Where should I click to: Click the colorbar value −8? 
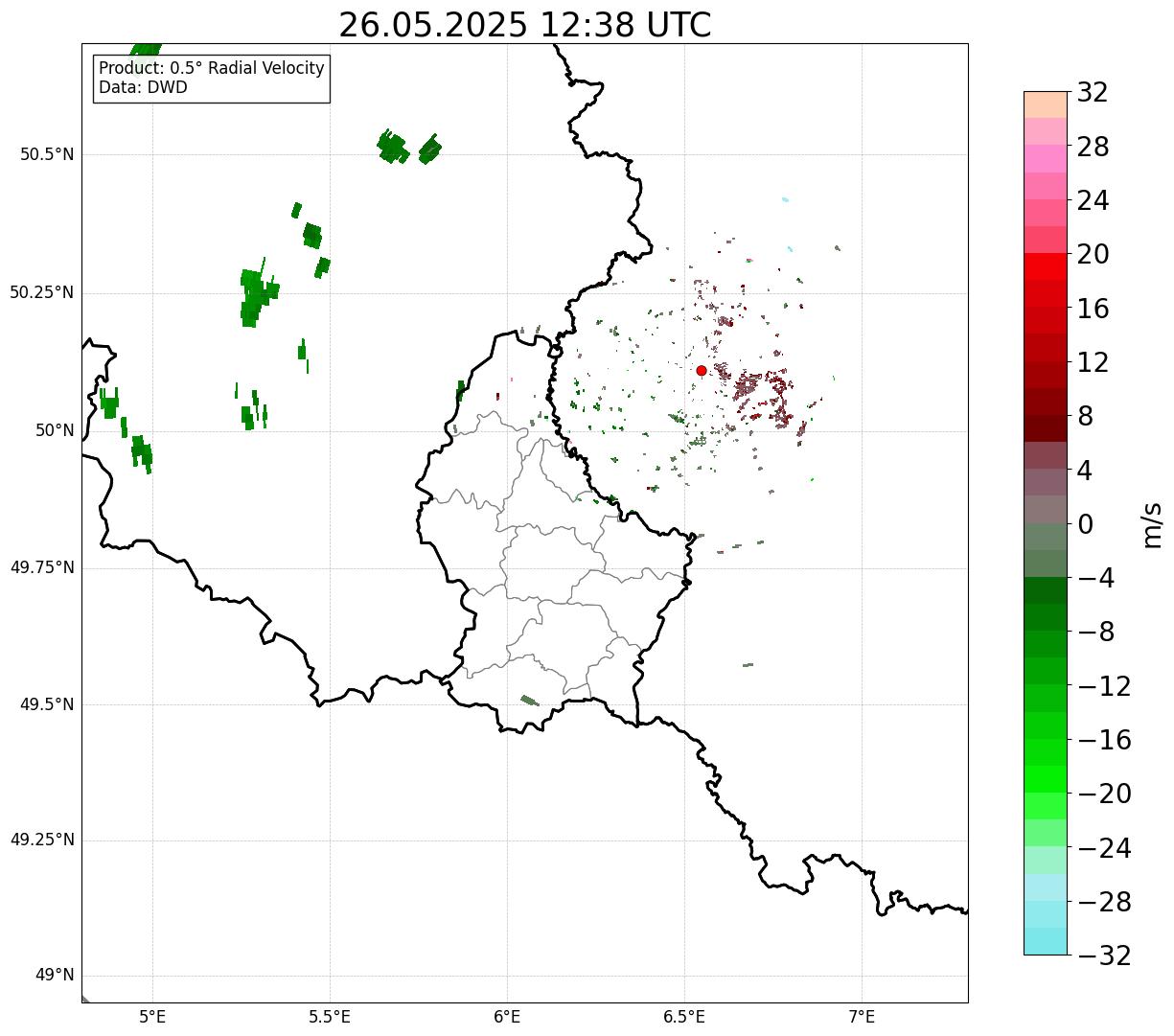1094,633
